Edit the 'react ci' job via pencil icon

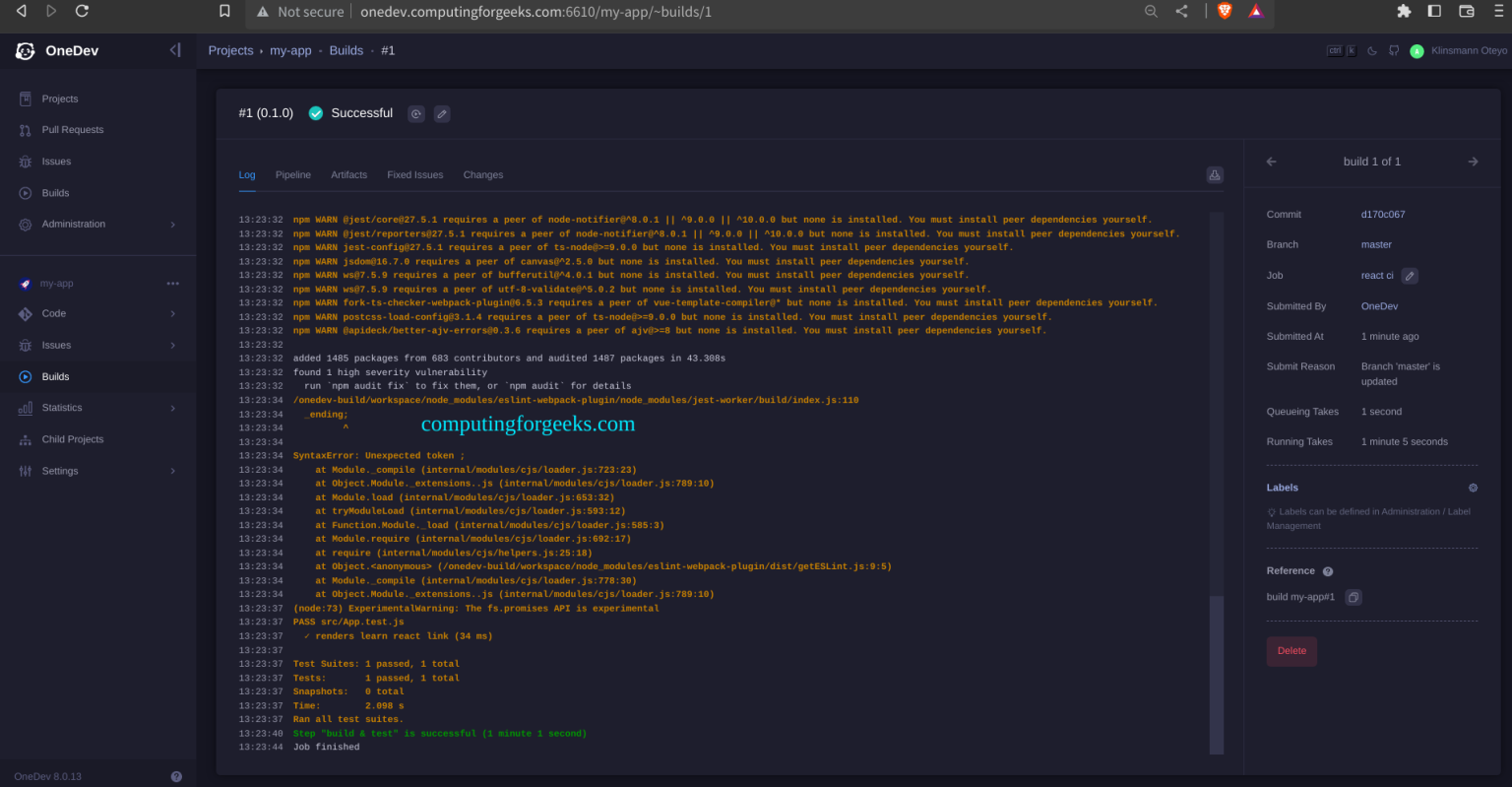point(1410,276)
